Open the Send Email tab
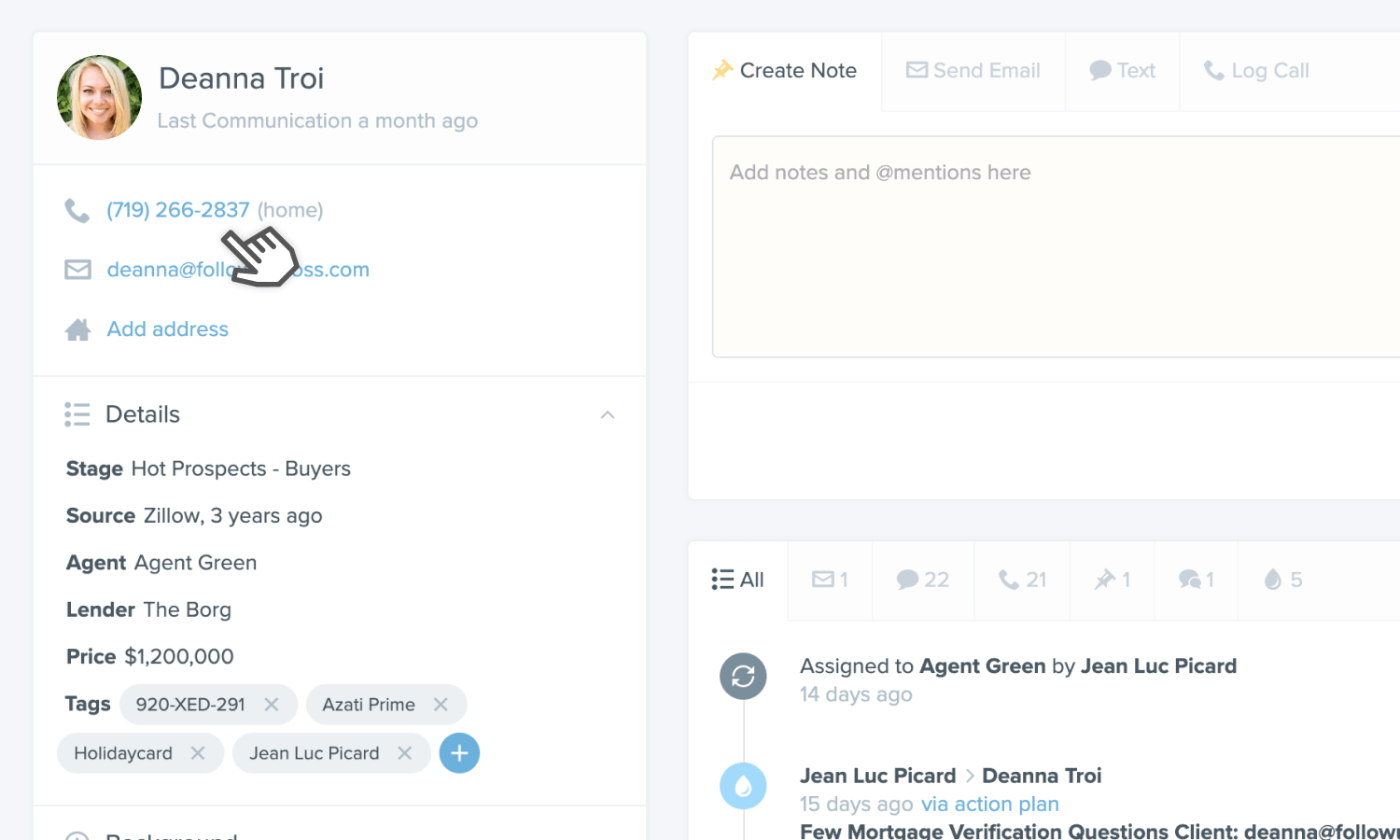Viewport: 1400px width, 840px height. point(973,71)
